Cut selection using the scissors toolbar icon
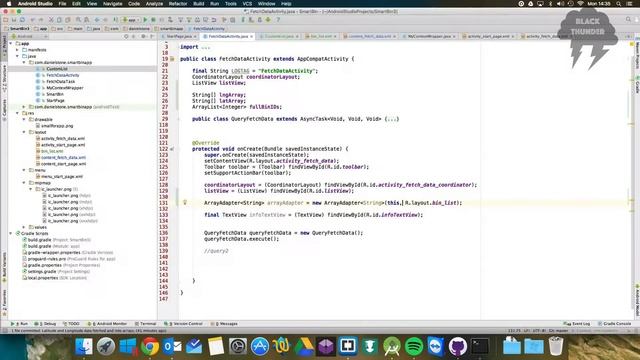640x360 pixels. 51,20
